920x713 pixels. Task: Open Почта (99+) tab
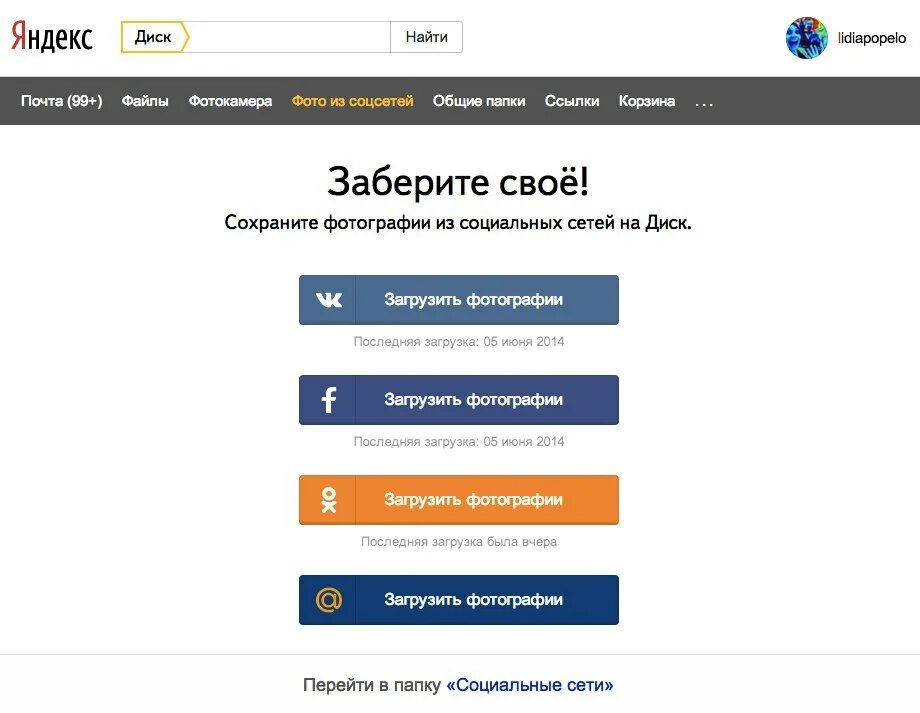pyautogui.click(x=62, y=101)
